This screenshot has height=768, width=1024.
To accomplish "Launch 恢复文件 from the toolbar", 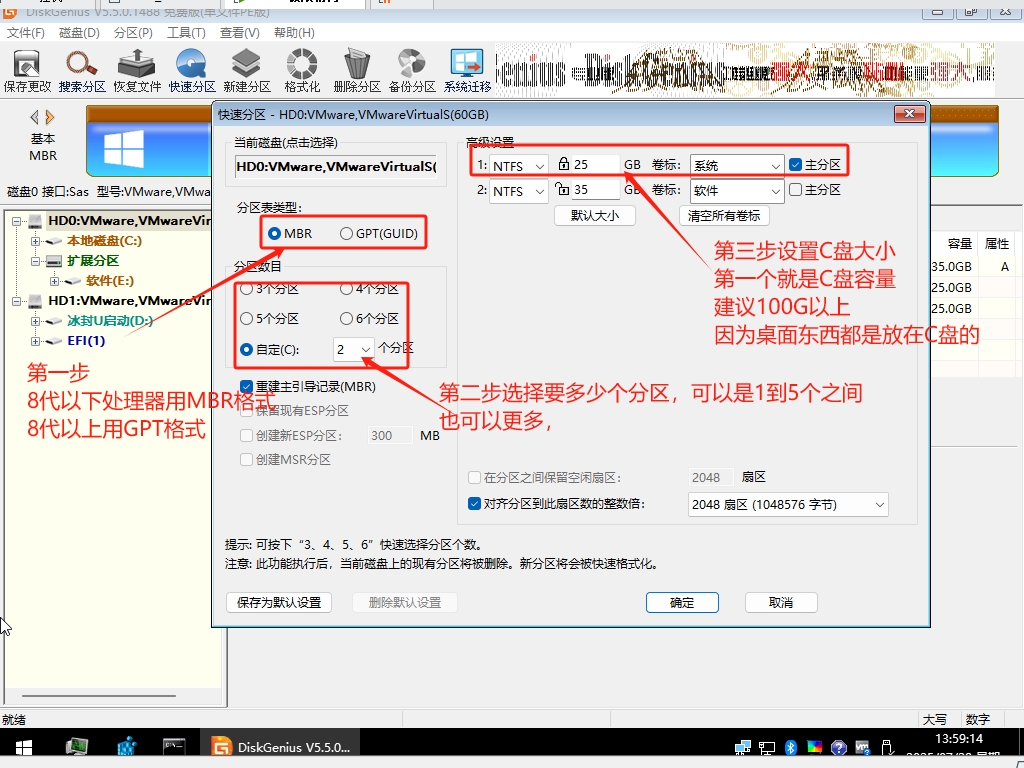I will [136, 68].
